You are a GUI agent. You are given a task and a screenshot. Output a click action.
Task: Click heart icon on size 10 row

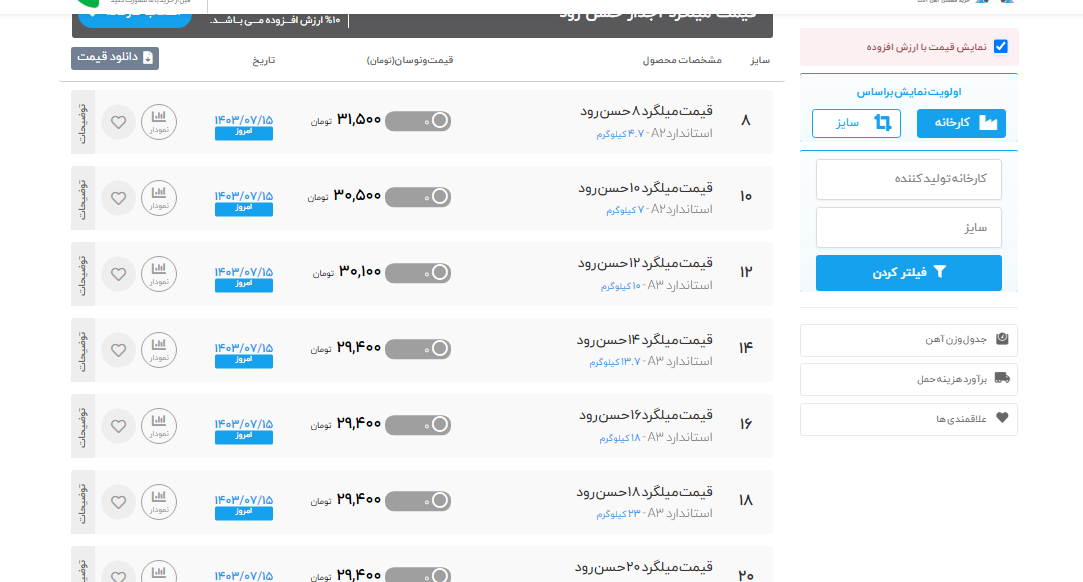pos(118,198)
